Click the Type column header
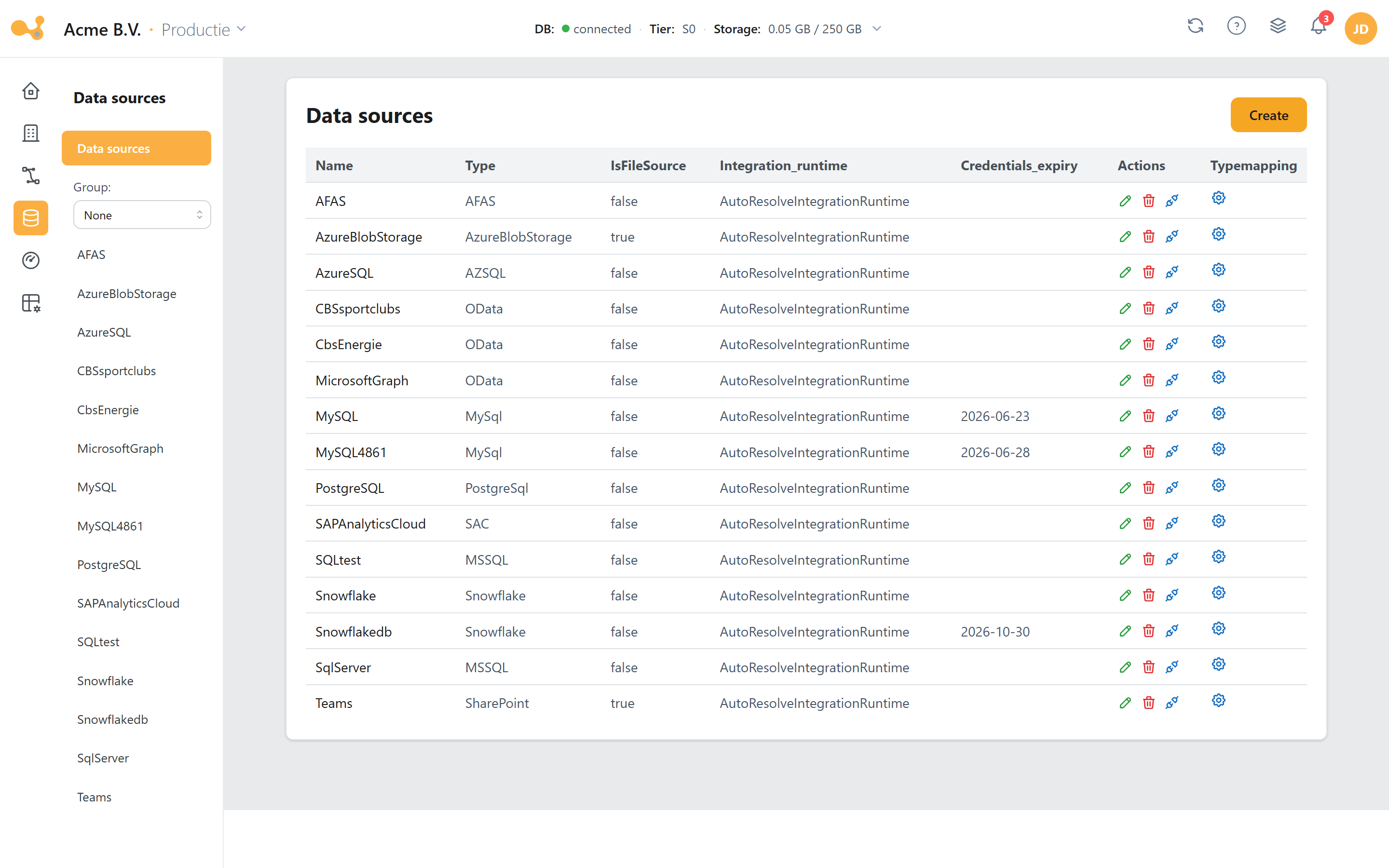This screenshot has width=1389, height=868. pos(480,165)
